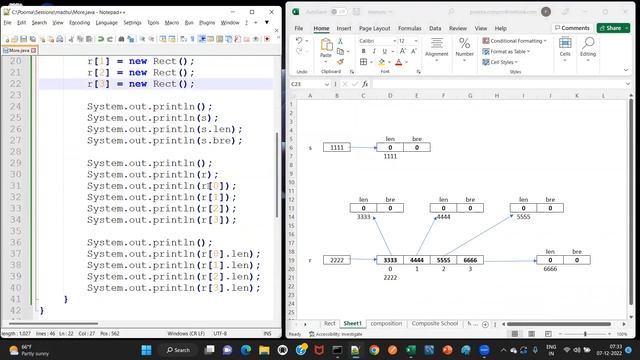Click Excel Copy icon

pyautogui.click(x=340, y=51)
